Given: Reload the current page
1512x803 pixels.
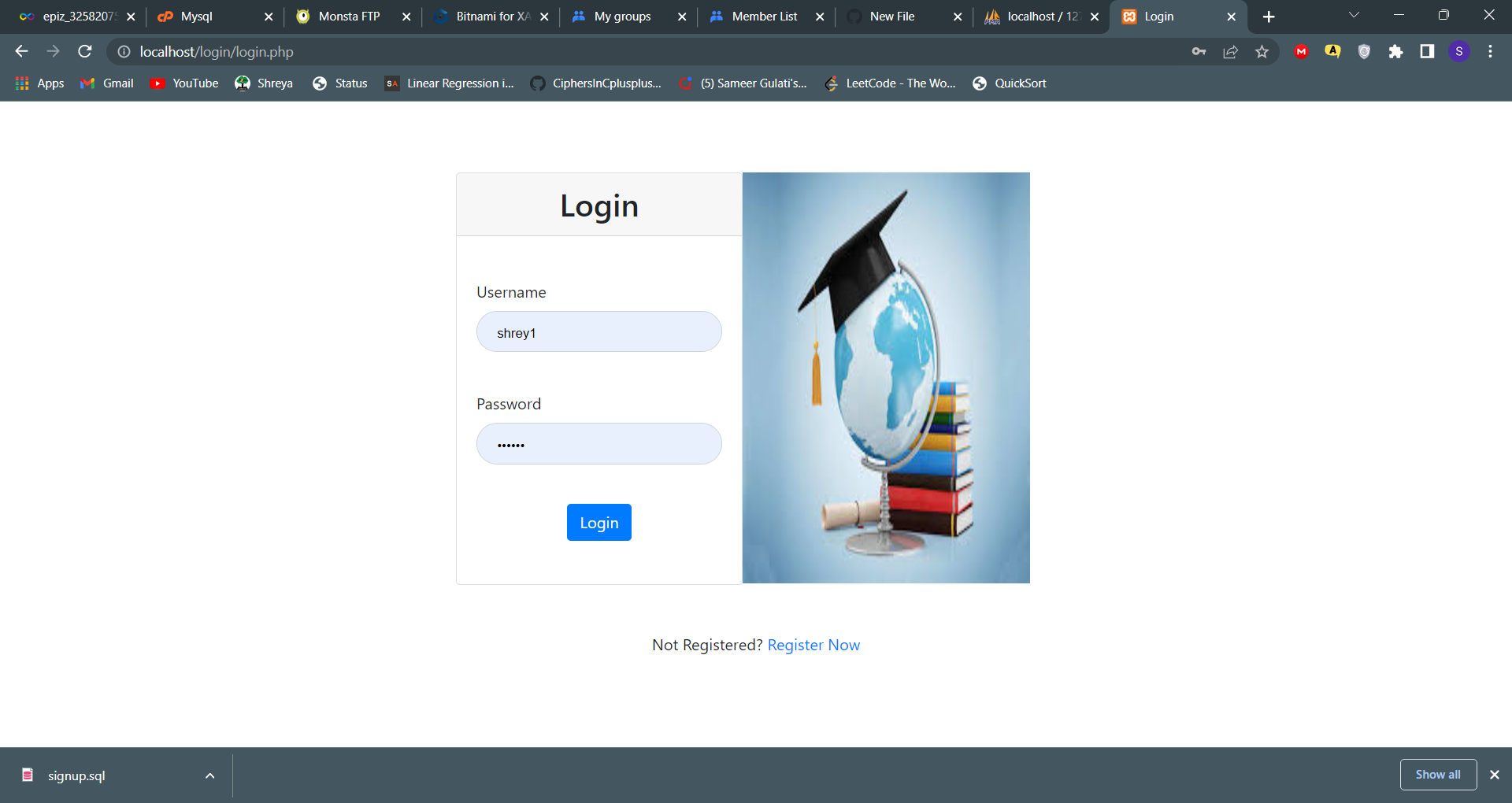Looking at the screenshot, I should [x=84, y=51].
